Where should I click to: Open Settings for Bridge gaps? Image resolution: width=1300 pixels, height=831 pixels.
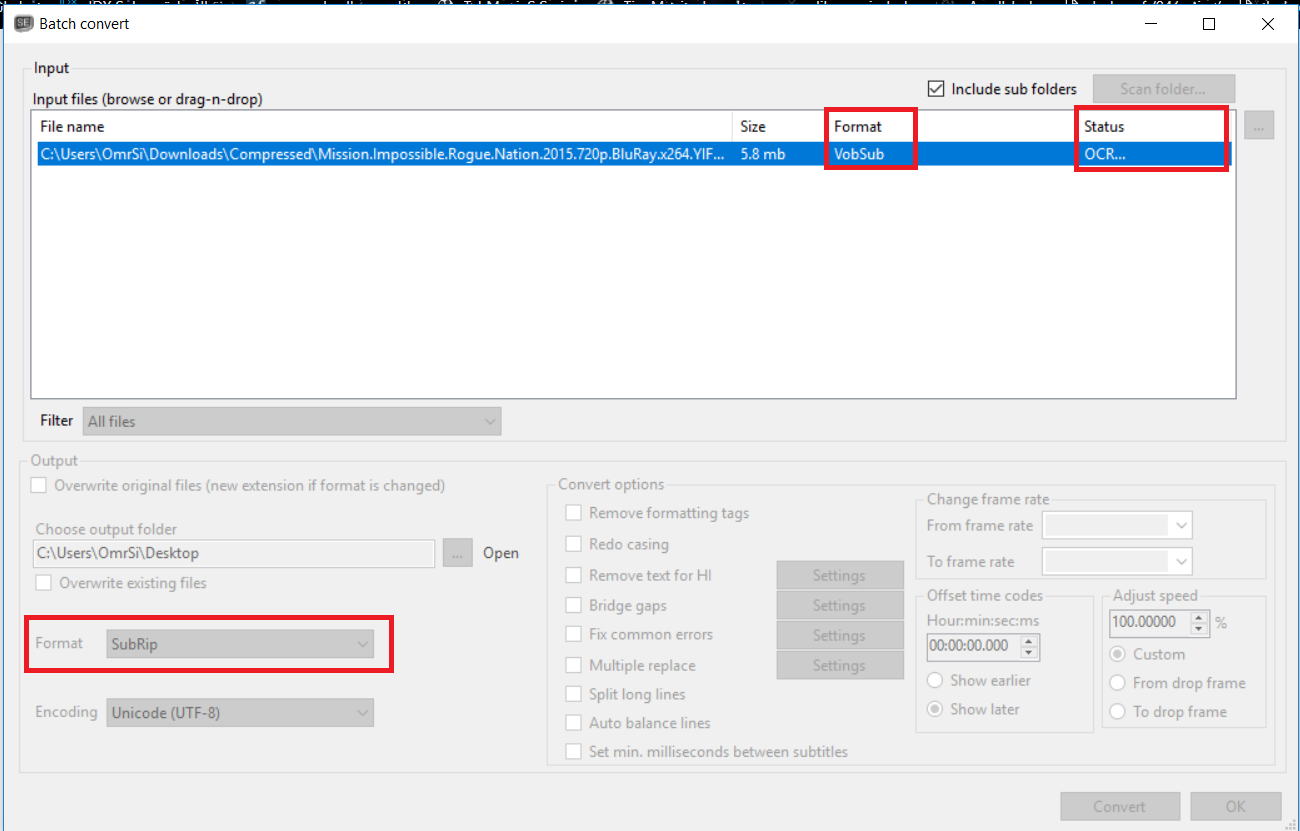point(840,605)
